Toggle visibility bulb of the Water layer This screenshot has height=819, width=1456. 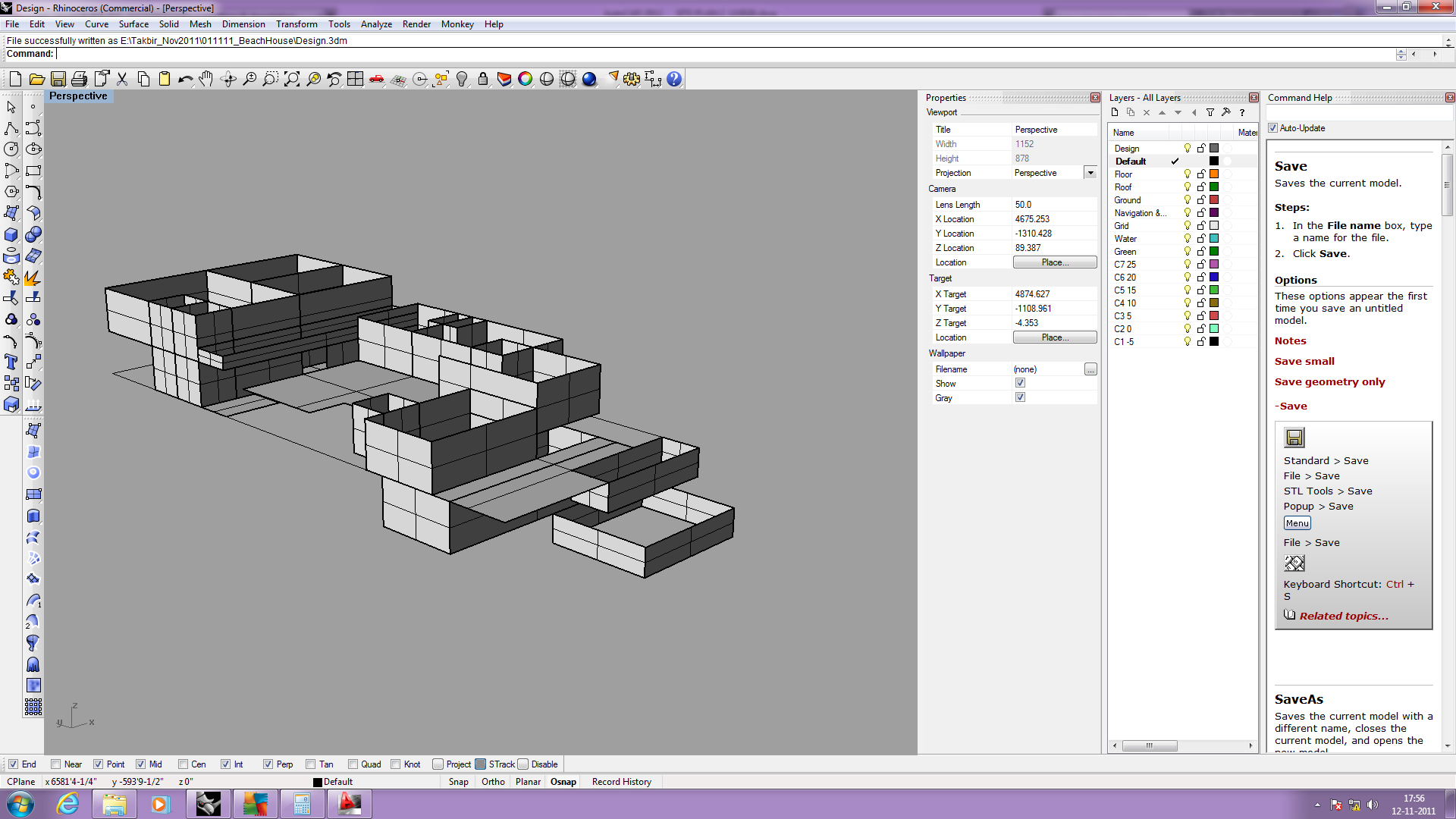pos(1188,238)
